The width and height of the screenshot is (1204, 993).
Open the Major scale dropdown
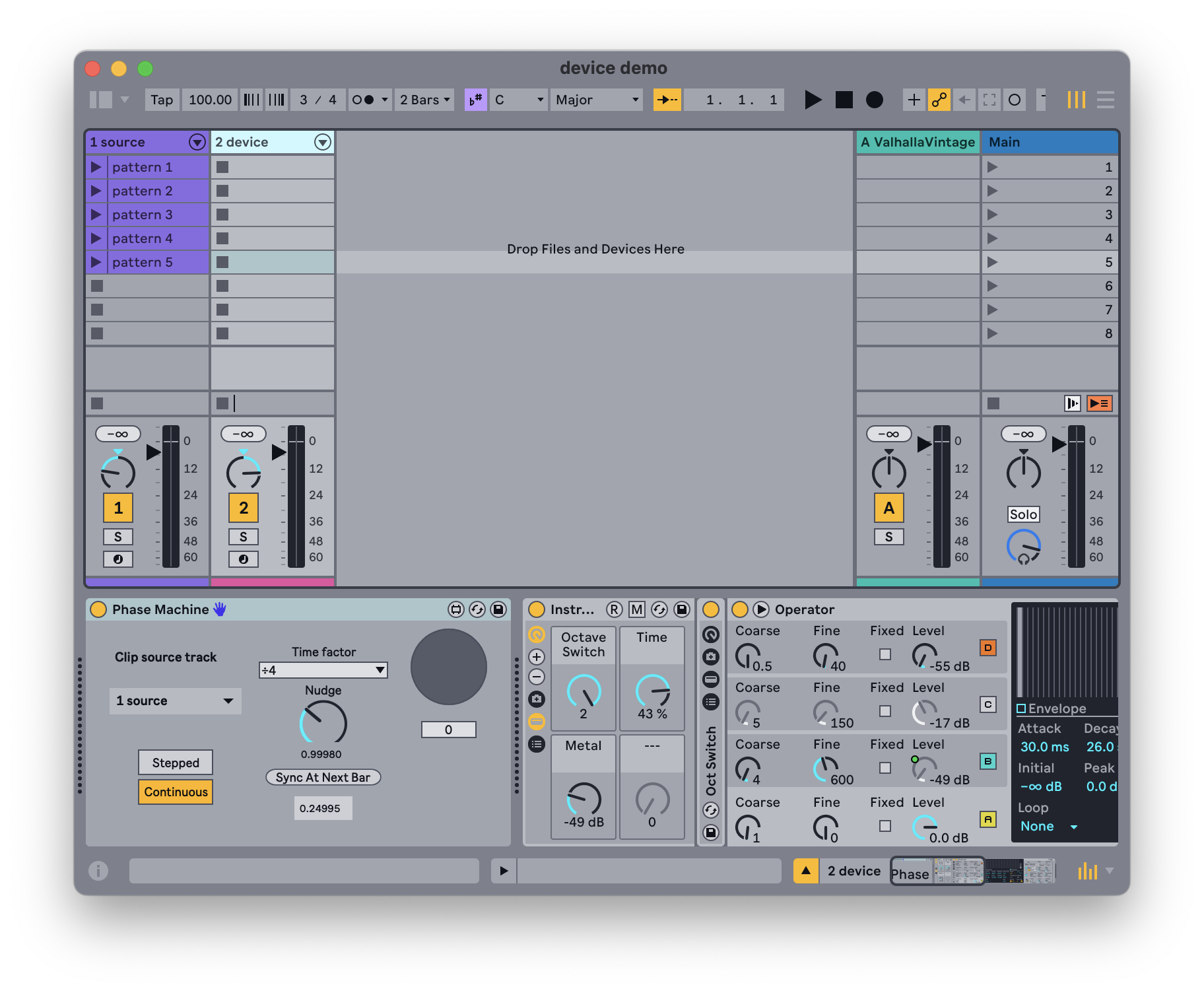click(x=596, y=100)
